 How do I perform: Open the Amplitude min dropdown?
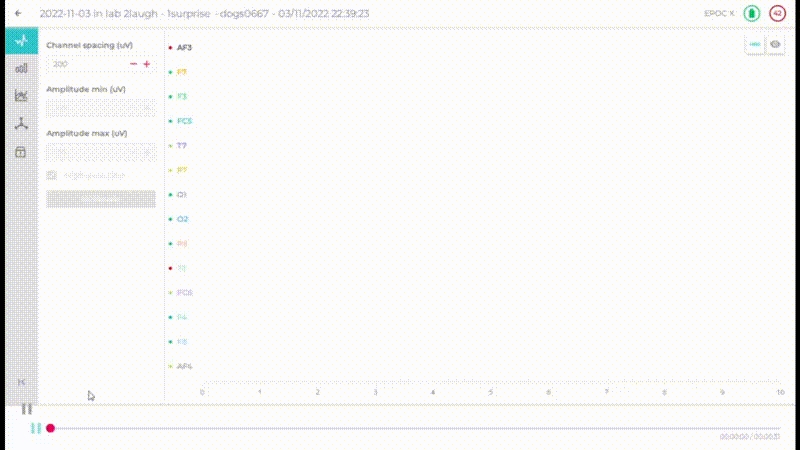(x=100, y=108)
